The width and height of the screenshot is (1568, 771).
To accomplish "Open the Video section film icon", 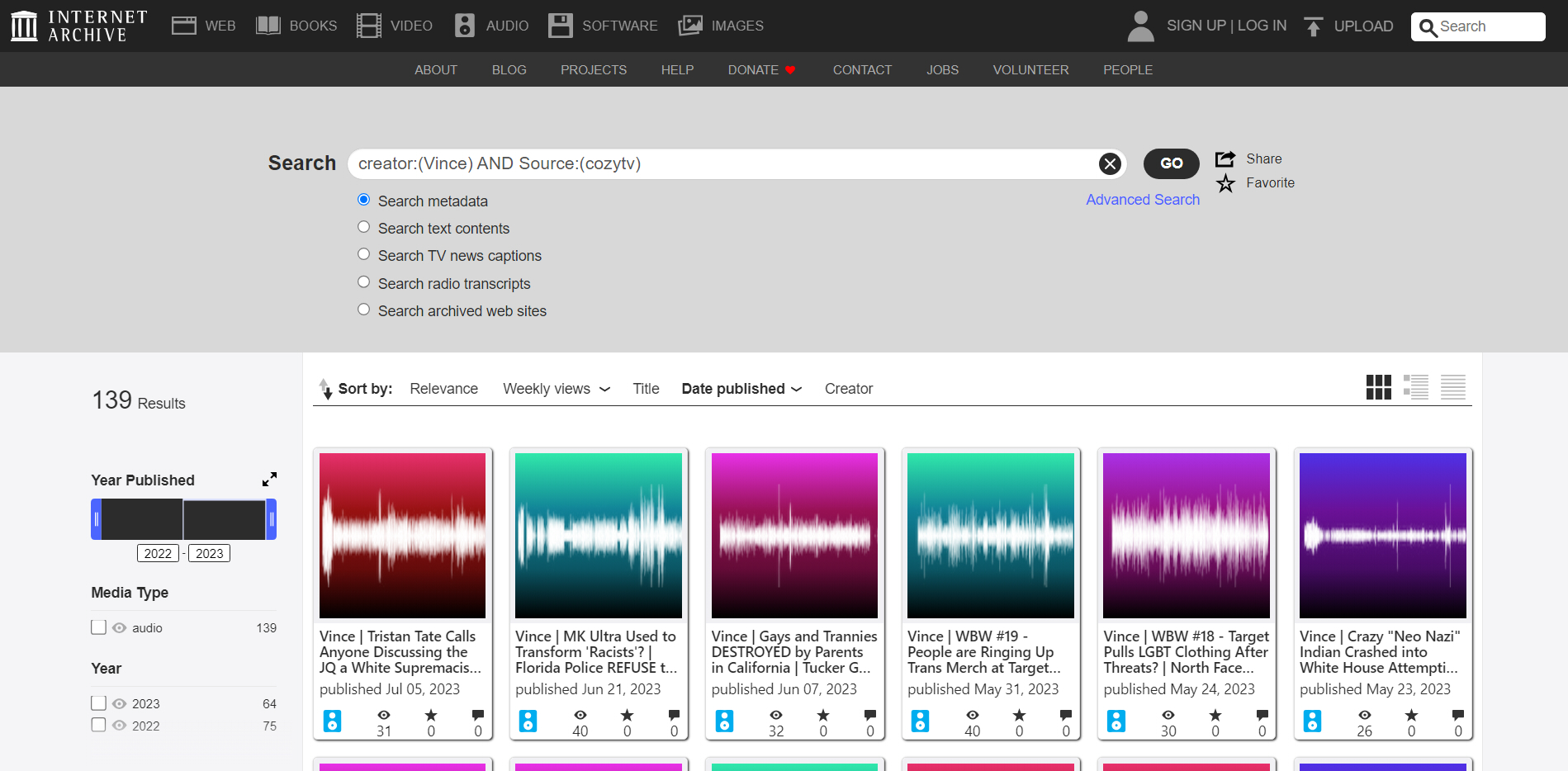I will point(369,26).
